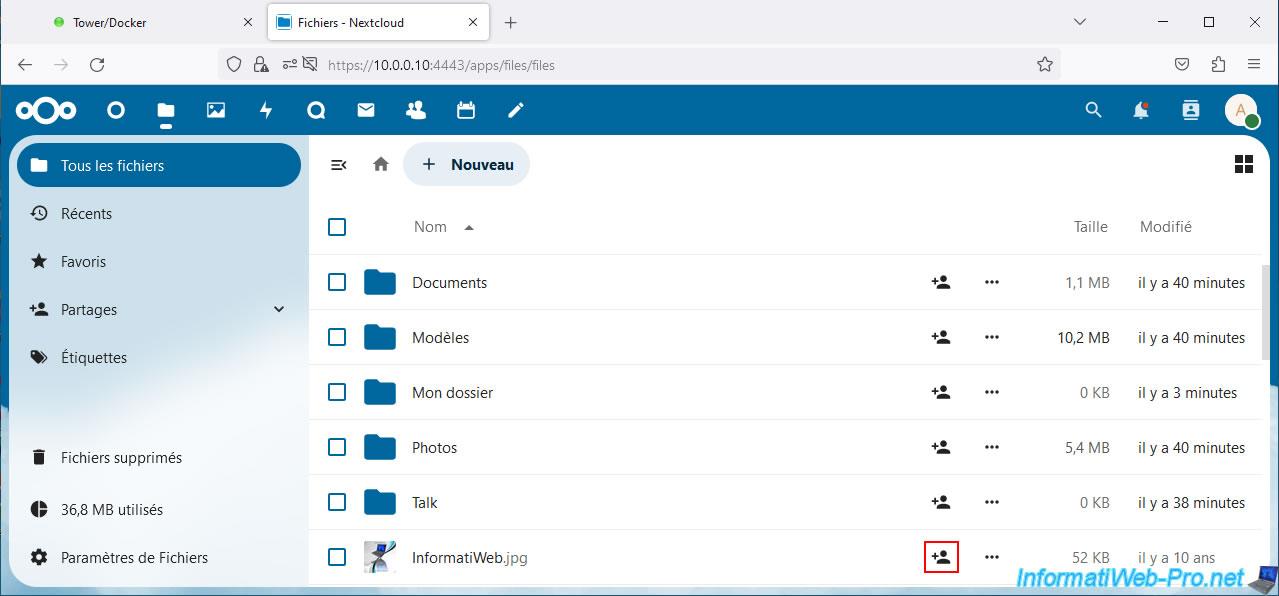
Task: Open the three-dot menu for Modèles
Action: [x=992, y=338]
